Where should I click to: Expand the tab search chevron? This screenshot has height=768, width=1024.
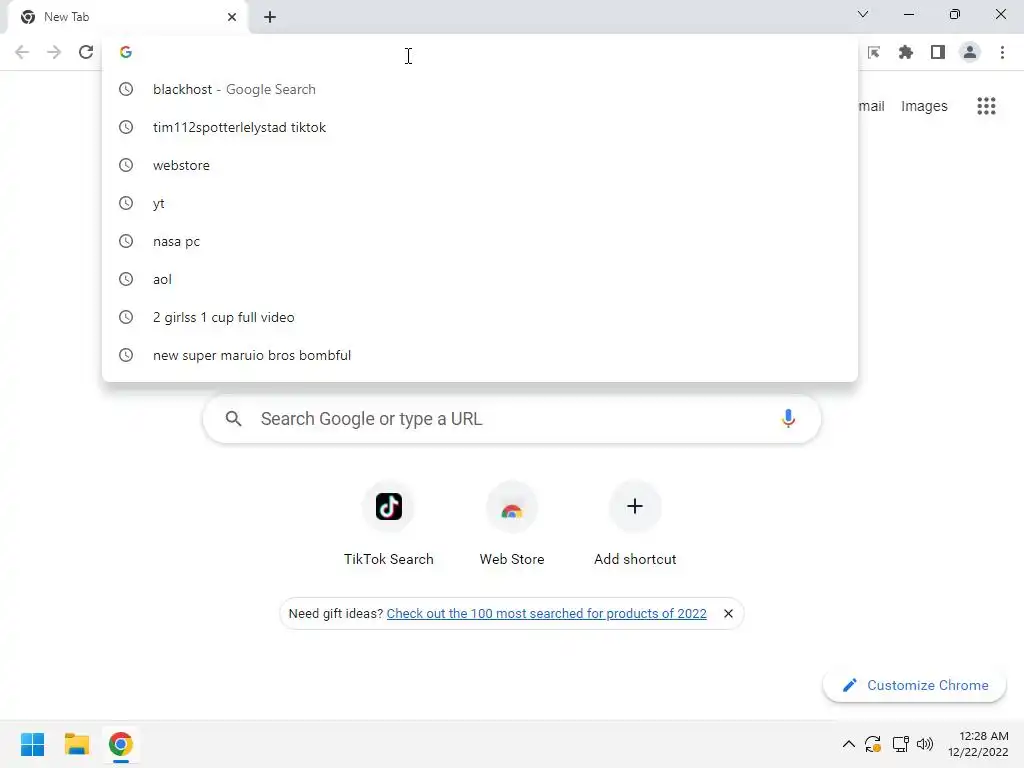click(x=863, y=14)
